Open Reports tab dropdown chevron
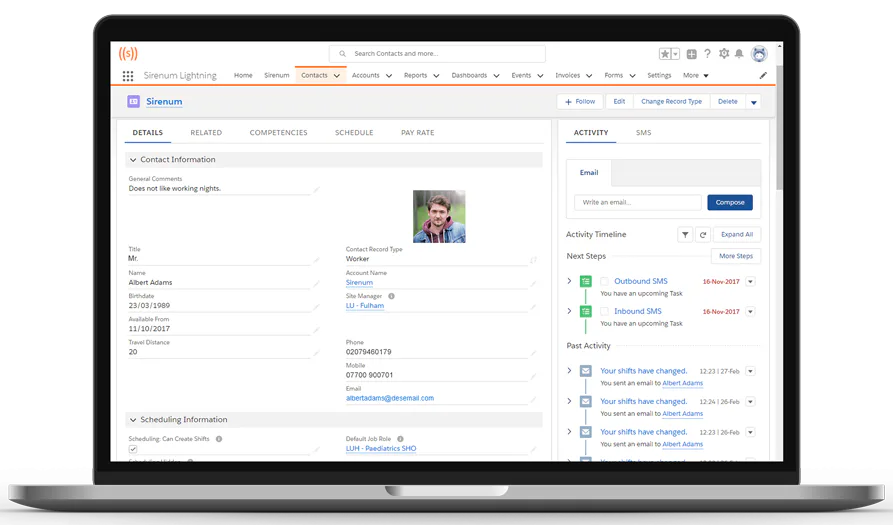Screen dimensions: 893x525 pos(436,76)
